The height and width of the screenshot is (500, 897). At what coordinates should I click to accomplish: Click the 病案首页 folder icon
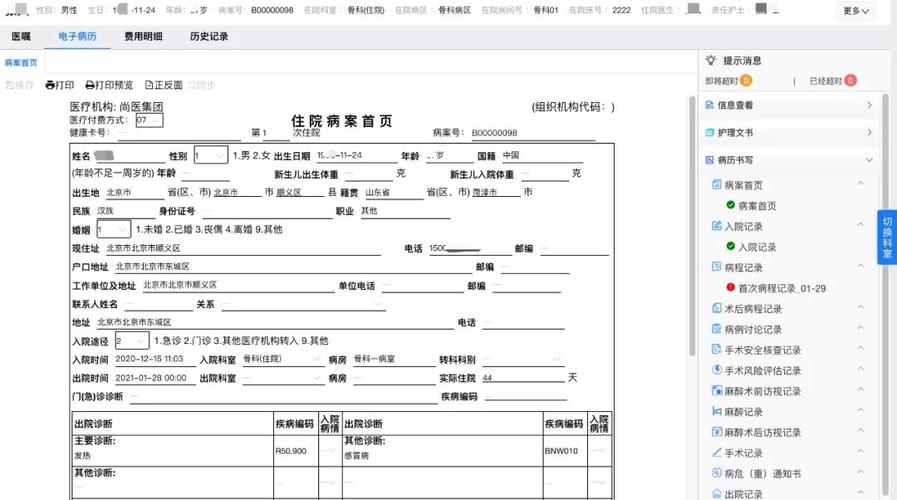coord(716,184)
